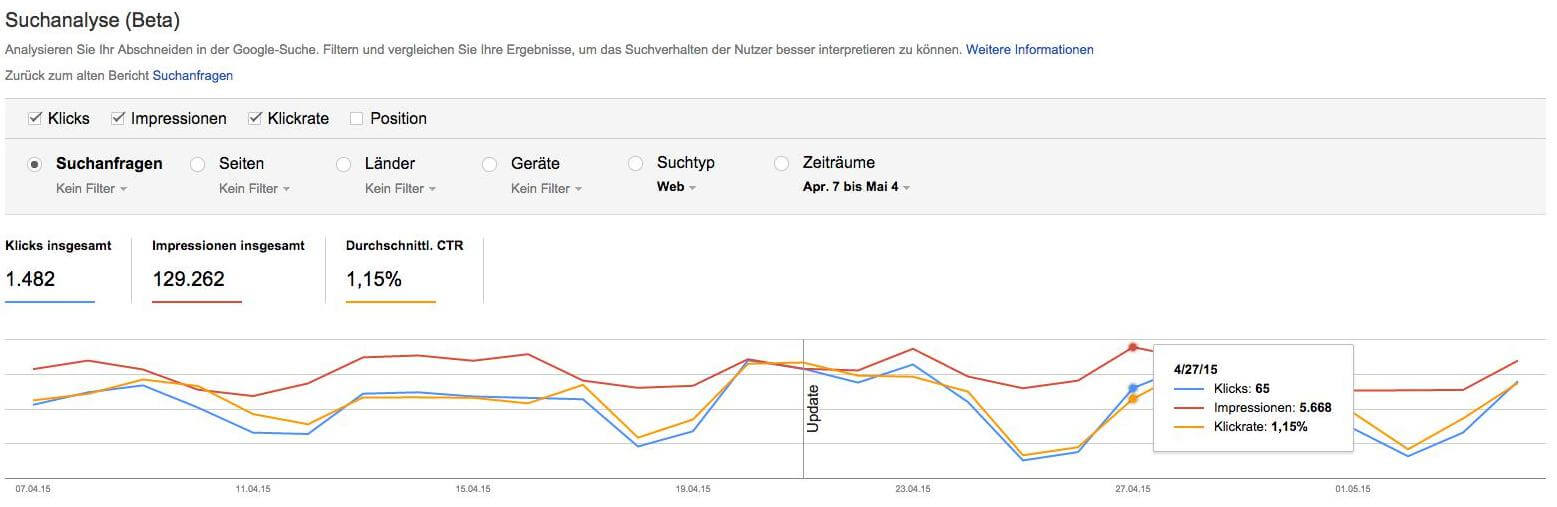Viewport: 1557px width, 507px height.
Task: Toggle the Impressionen checkbox
Action: [x=119, y=118]
